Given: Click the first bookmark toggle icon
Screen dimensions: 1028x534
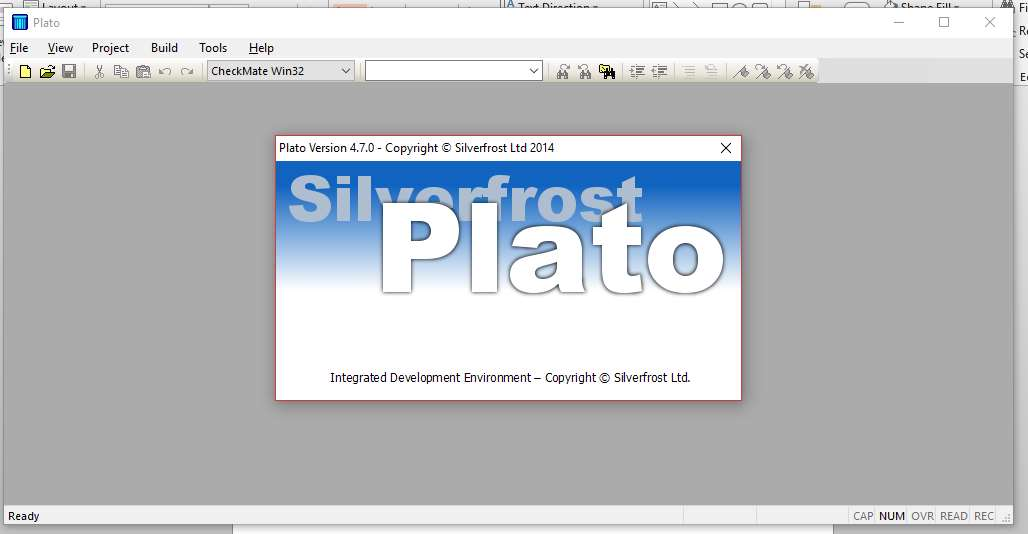Looking at the screenshot, I should click(x=741, y=71).
